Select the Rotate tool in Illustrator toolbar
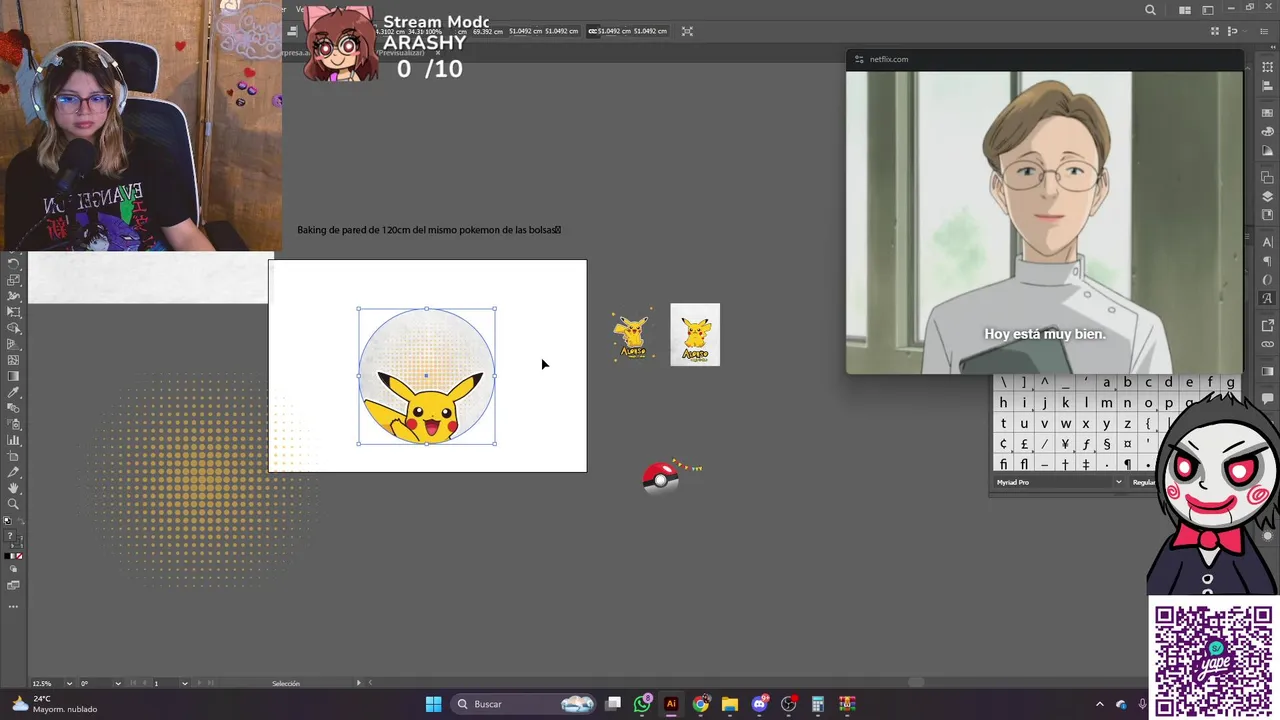Viewport: 1280px width, 720px height. click(x=14, y=264)
